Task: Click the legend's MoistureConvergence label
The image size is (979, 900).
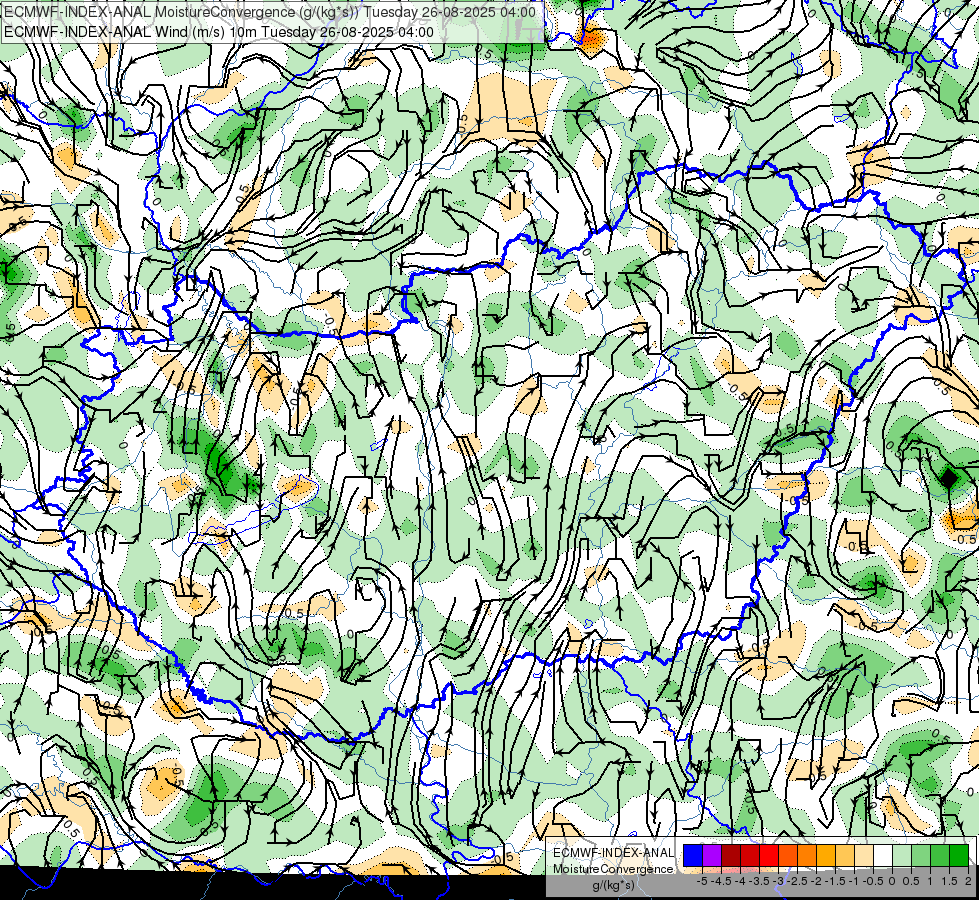Action: pyautogui.click(x=614, y=869)
